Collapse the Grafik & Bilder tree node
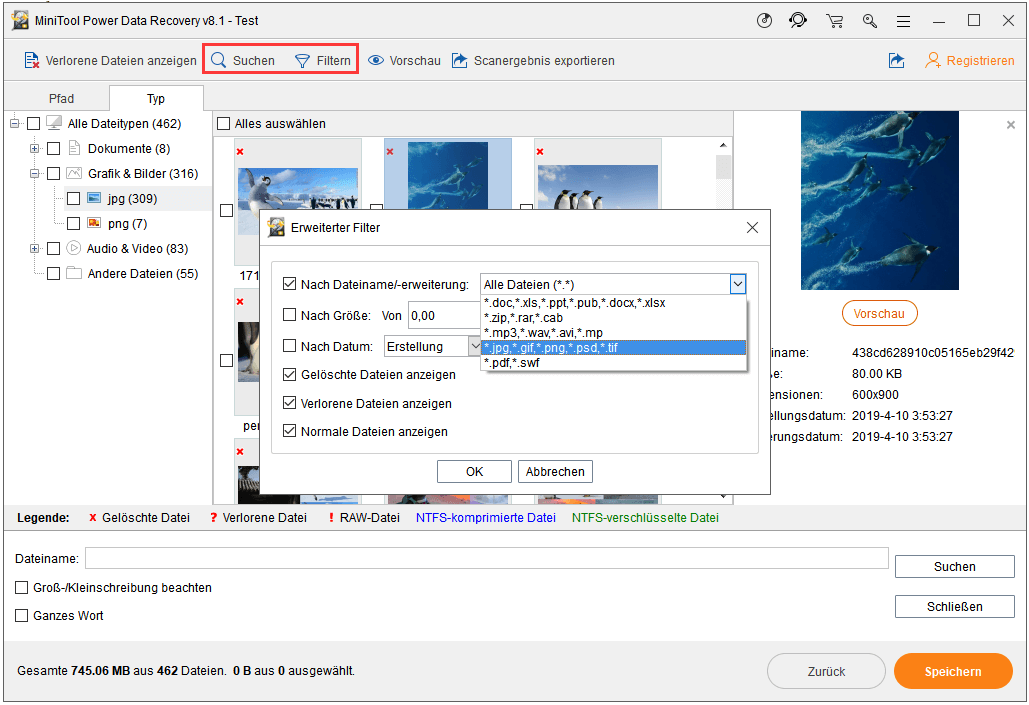The height and width of the screenshot is (705, 1029). pos(34,173)
